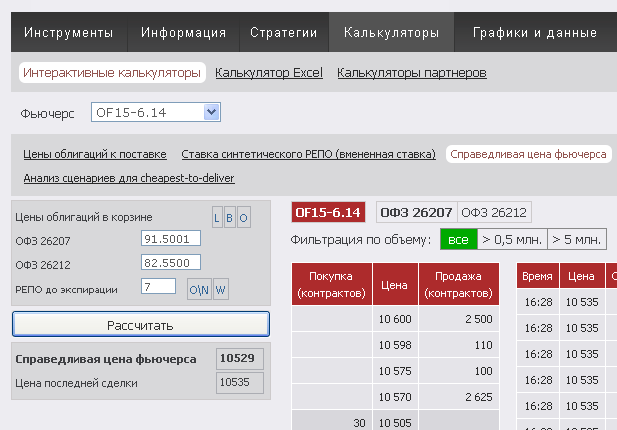Open Анализ сценариев для cheapest-to-deliver
617x430 pixels.
coord(129,178)
